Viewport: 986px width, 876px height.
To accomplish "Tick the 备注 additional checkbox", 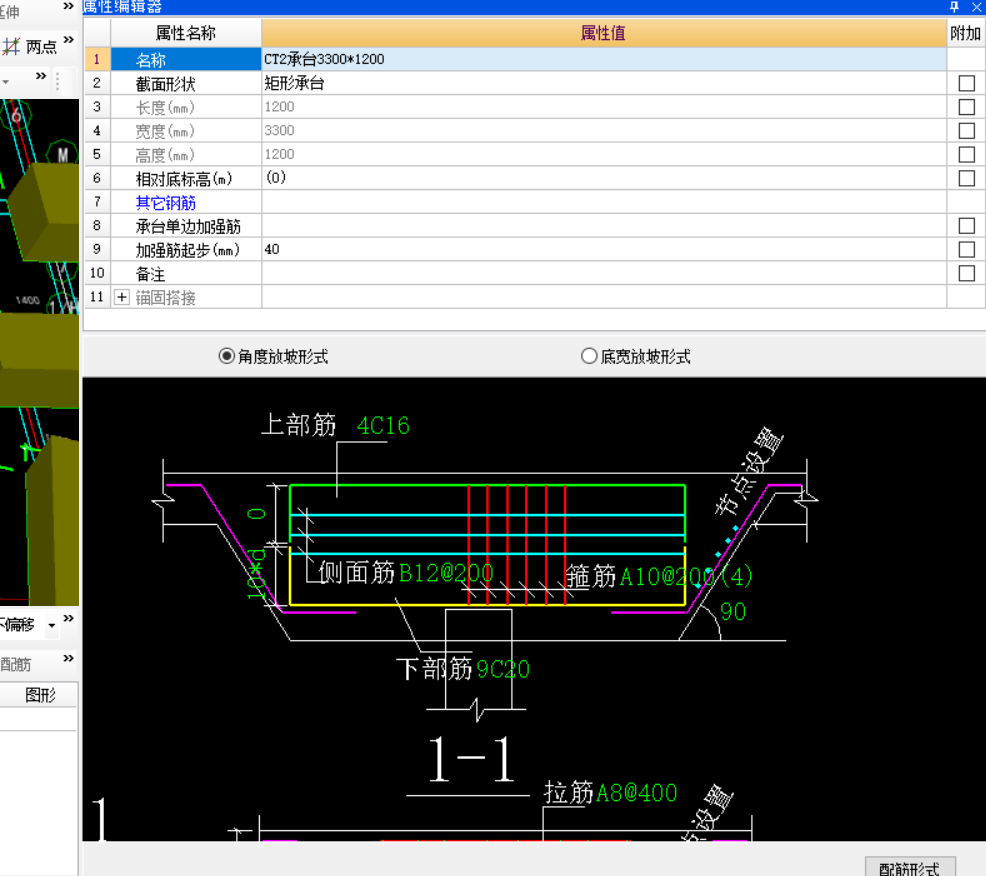I will (967, 274).
